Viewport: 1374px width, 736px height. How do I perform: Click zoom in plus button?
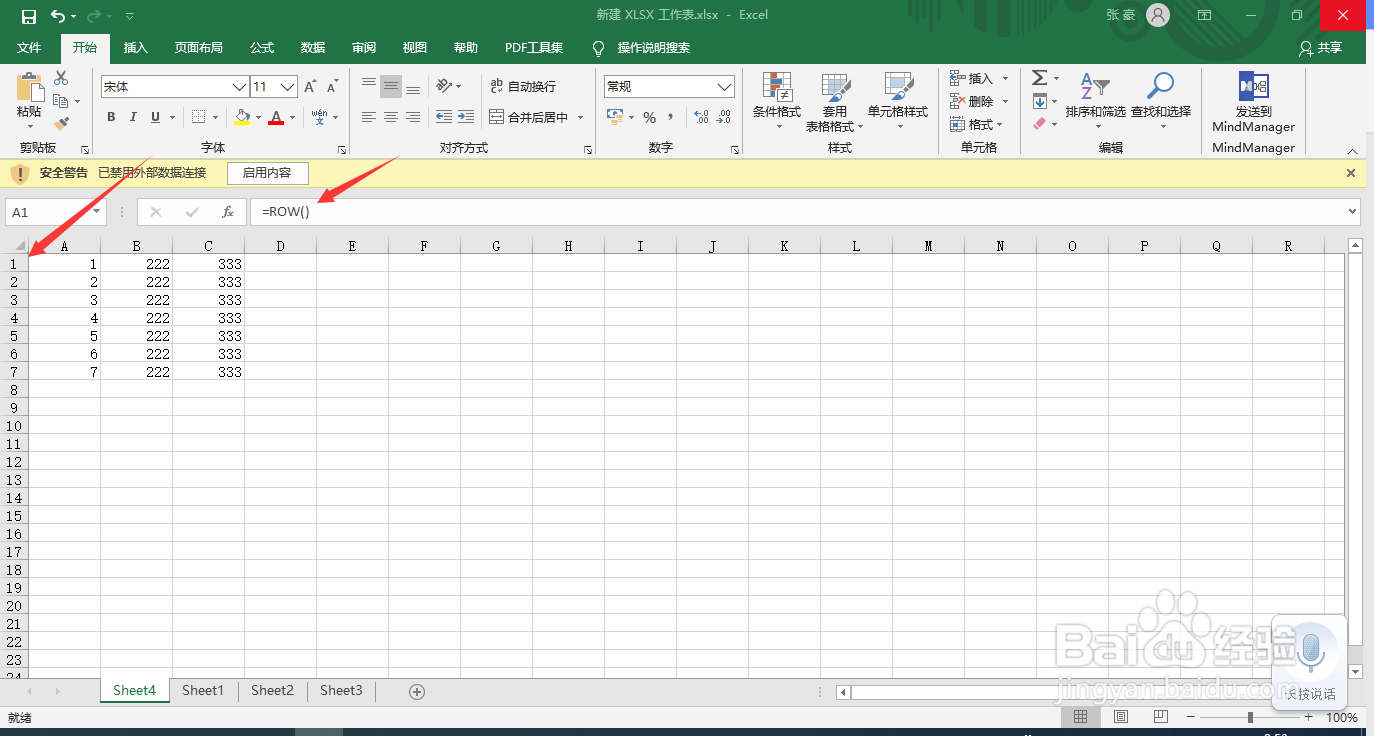(1309, 717)
